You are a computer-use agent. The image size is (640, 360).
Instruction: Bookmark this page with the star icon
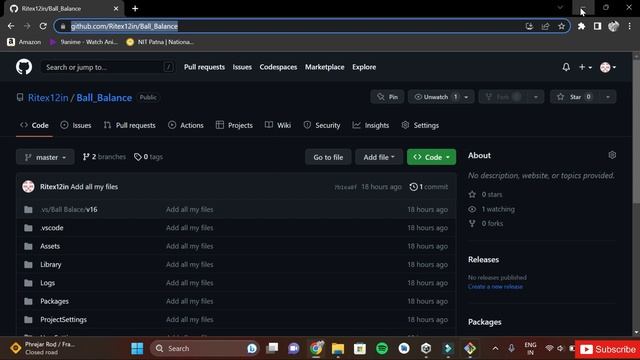(562, 26)
